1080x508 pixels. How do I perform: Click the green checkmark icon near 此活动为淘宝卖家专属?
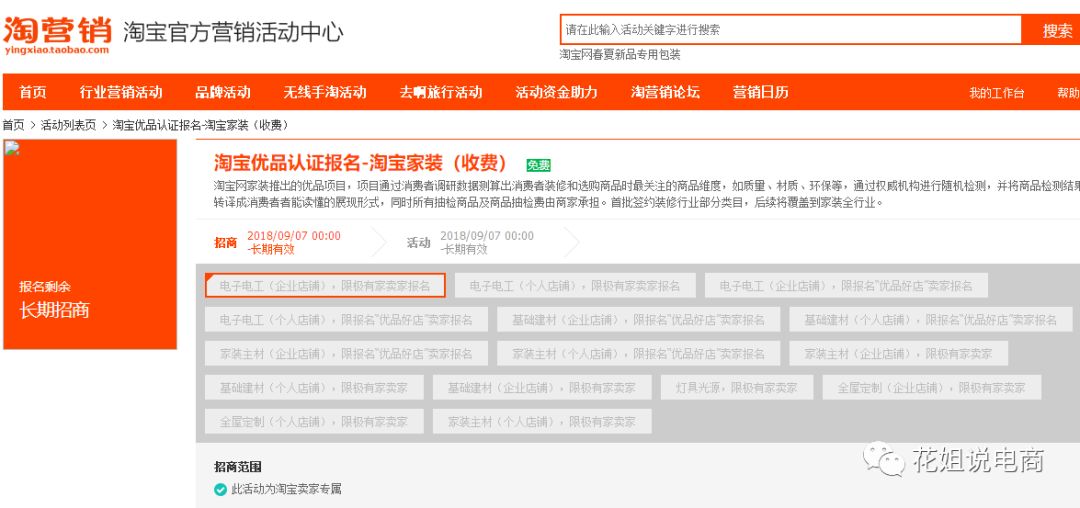pyautogui.click(x=220, y=489)
